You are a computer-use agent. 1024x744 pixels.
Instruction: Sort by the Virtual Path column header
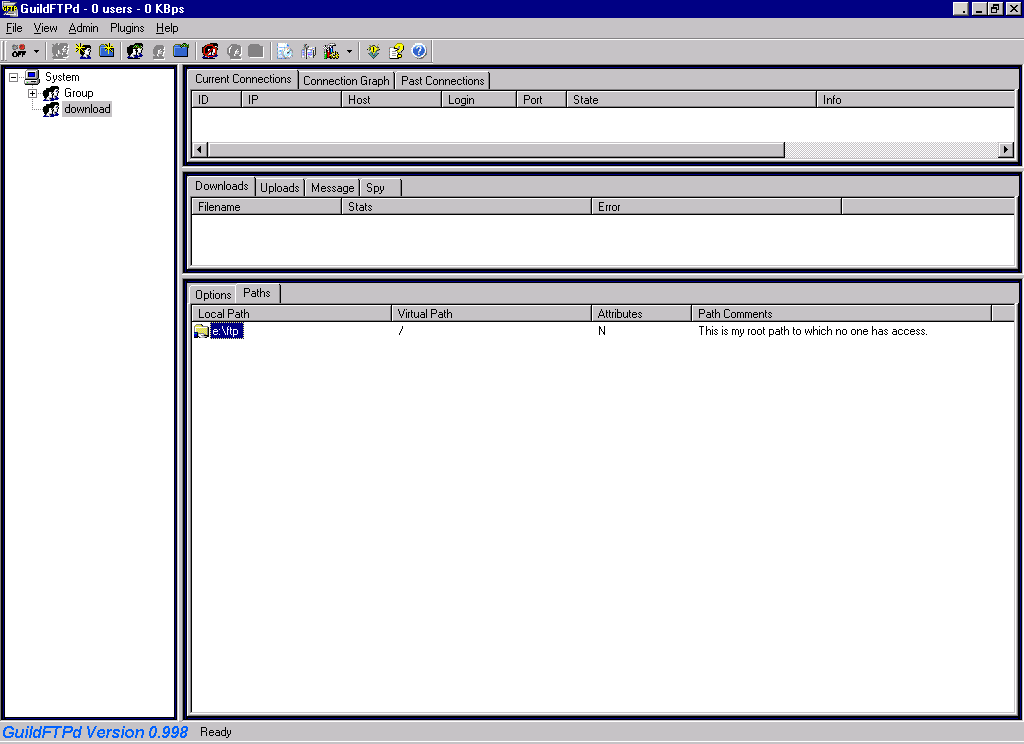tap(491, 314)
